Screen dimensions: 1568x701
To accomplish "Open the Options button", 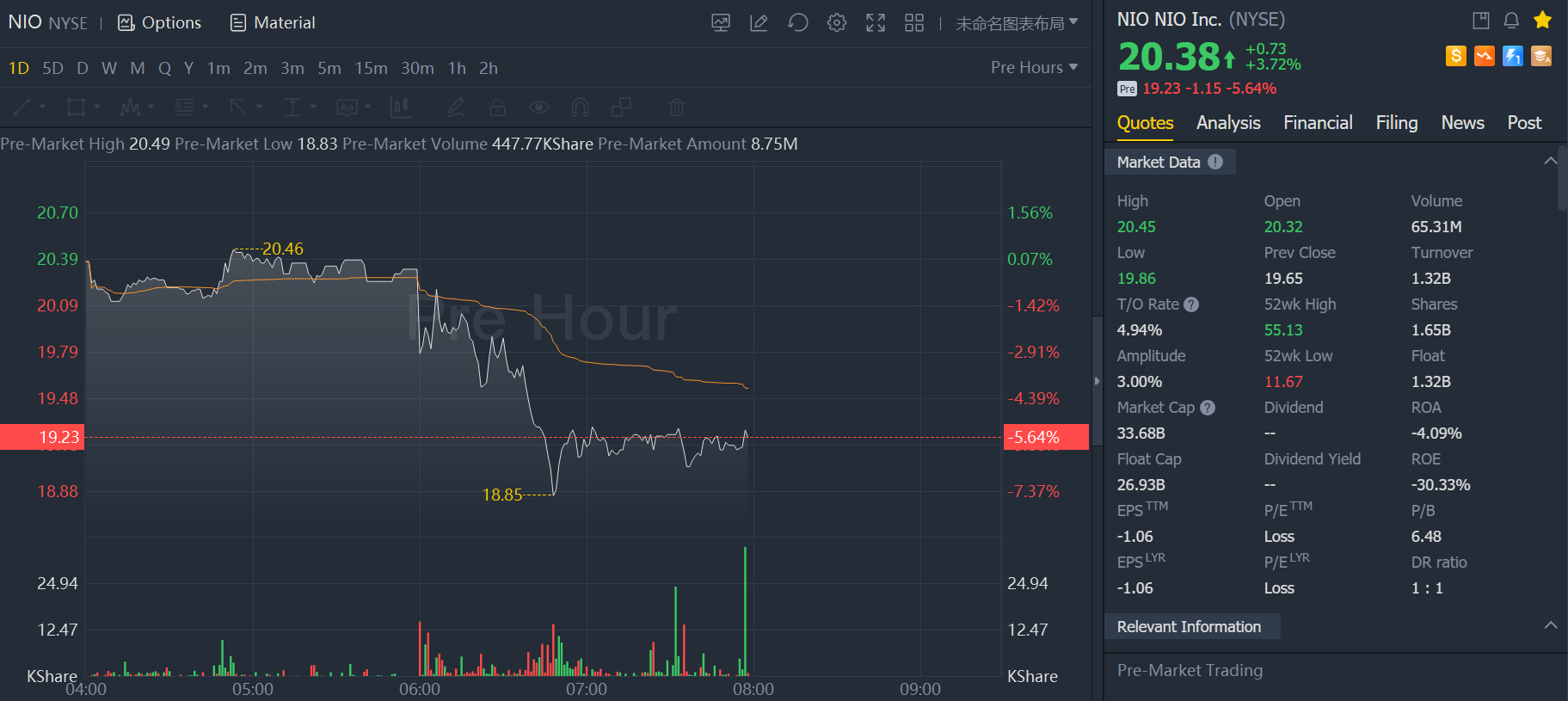I will point(159,23).
